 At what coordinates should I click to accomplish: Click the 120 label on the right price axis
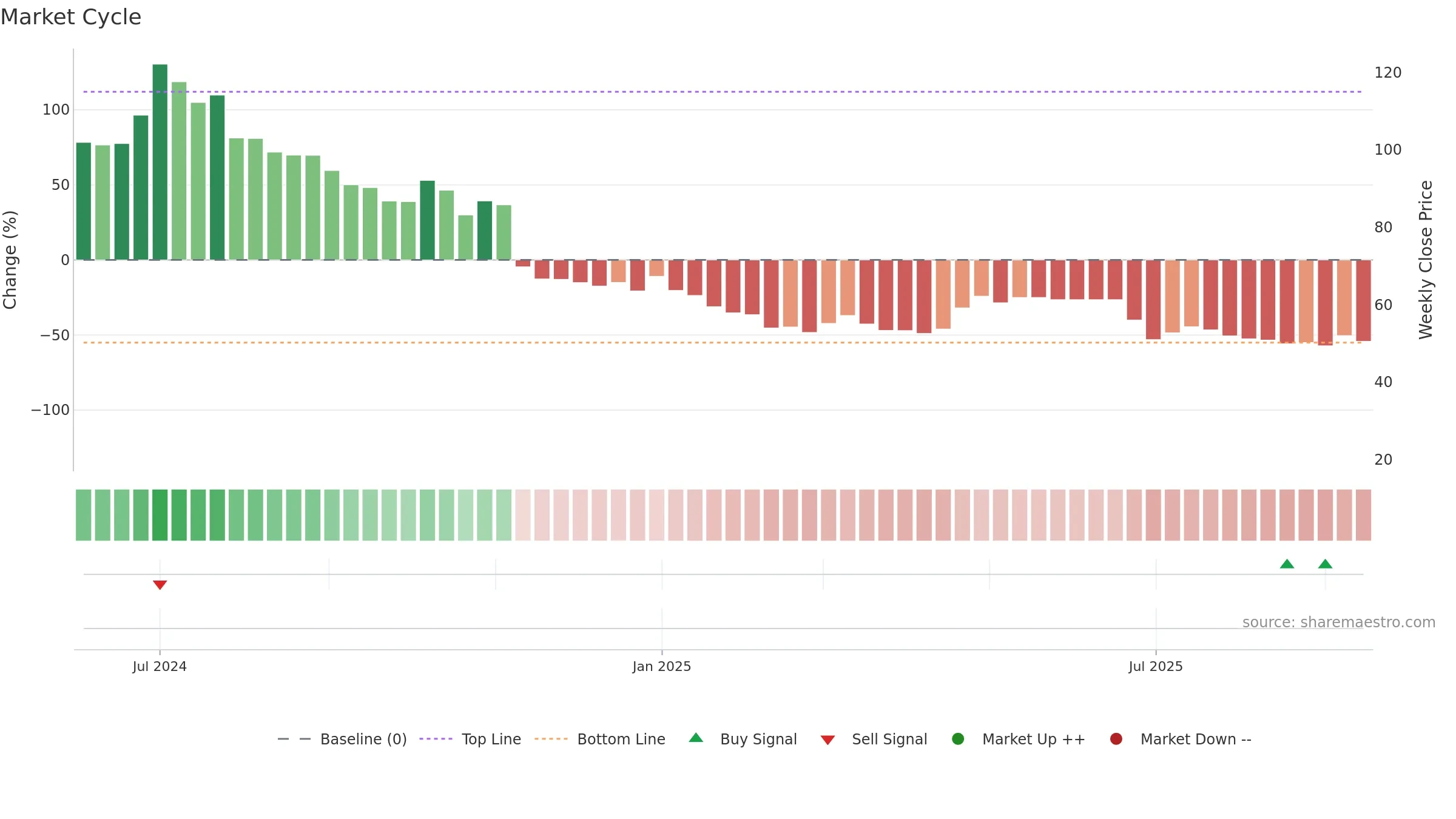pyautogui.click(x=1388, y=73)
